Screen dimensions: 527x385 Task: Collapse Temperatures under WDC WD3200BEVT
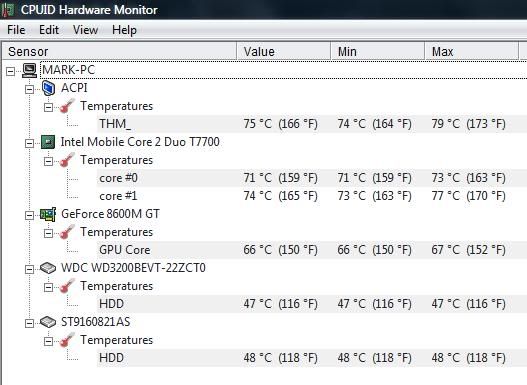48,287
